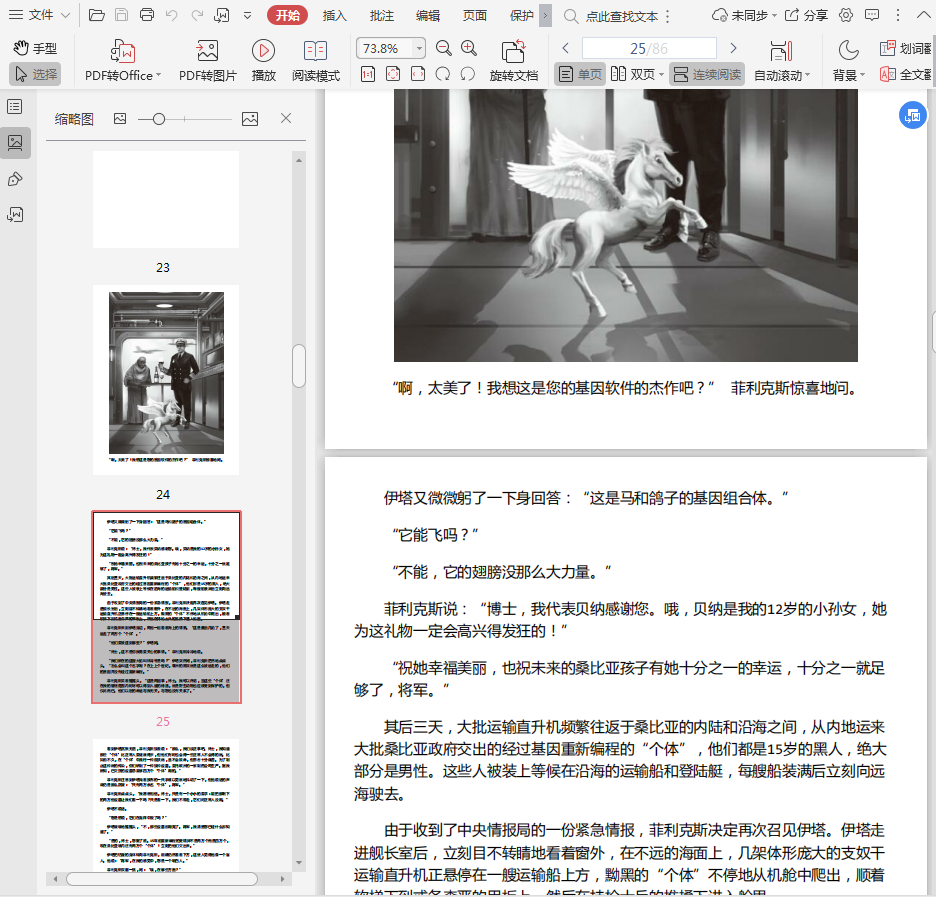936x897 pixels.
Task: Switch to the 批注 annotation tab
Action: coord(381,15)
